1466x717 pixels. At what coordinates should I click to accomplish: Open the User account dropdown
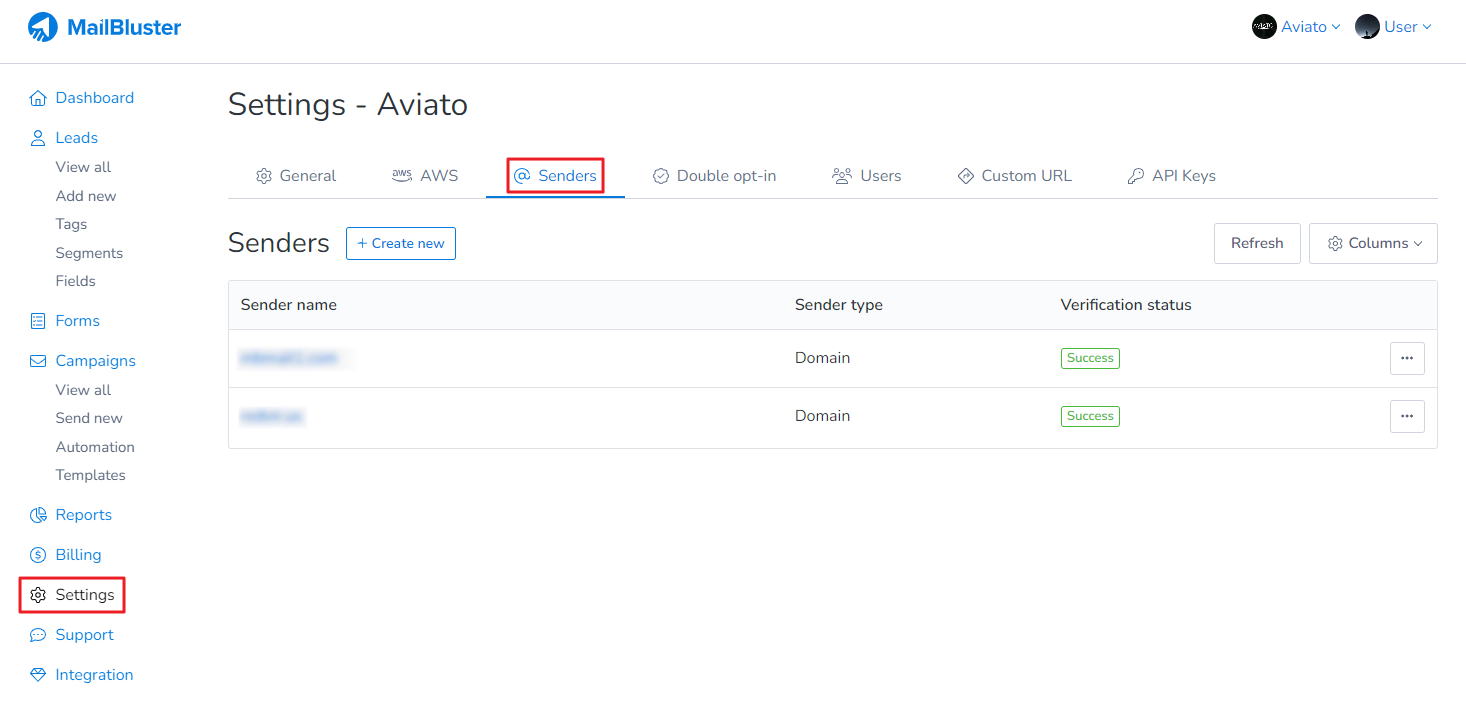(x=1394, y=27)
